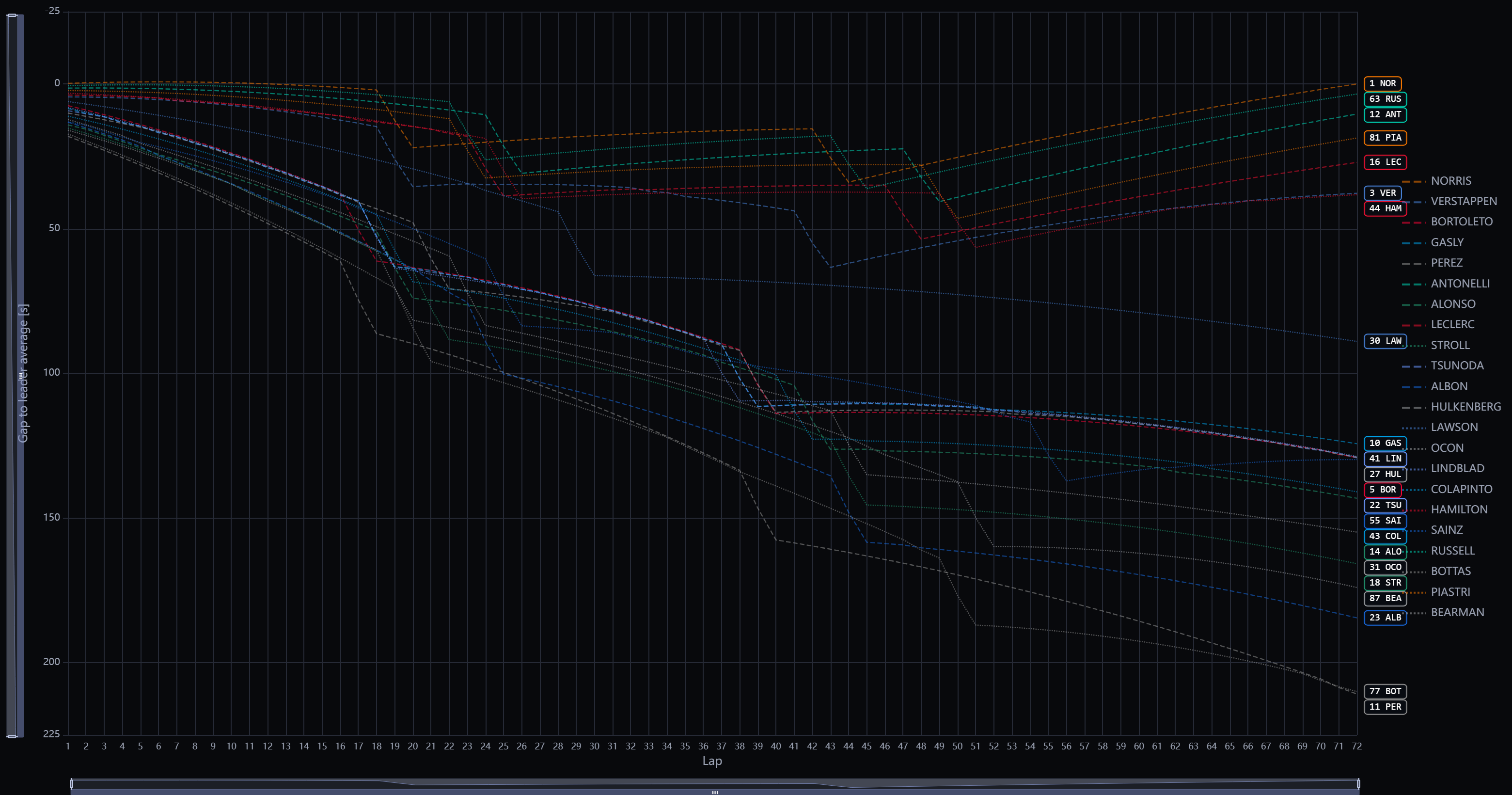Toggle TSUNODA legend entry
Image resolution: width=1512 pixels, height=795 pixels.
[x=1443, y=366]
